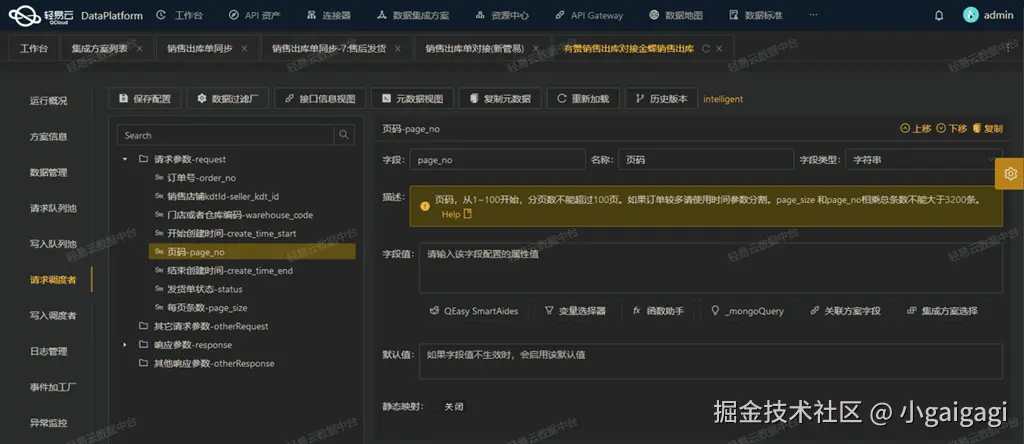Open 变量选择器 variable picker
The image size is (1024, 444).
pos(575,311)
